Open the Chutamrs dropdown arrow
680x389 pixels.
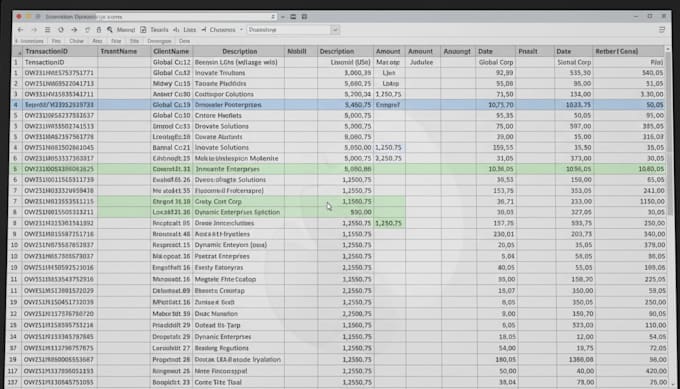pyautogui.click(x=242, y=30)
